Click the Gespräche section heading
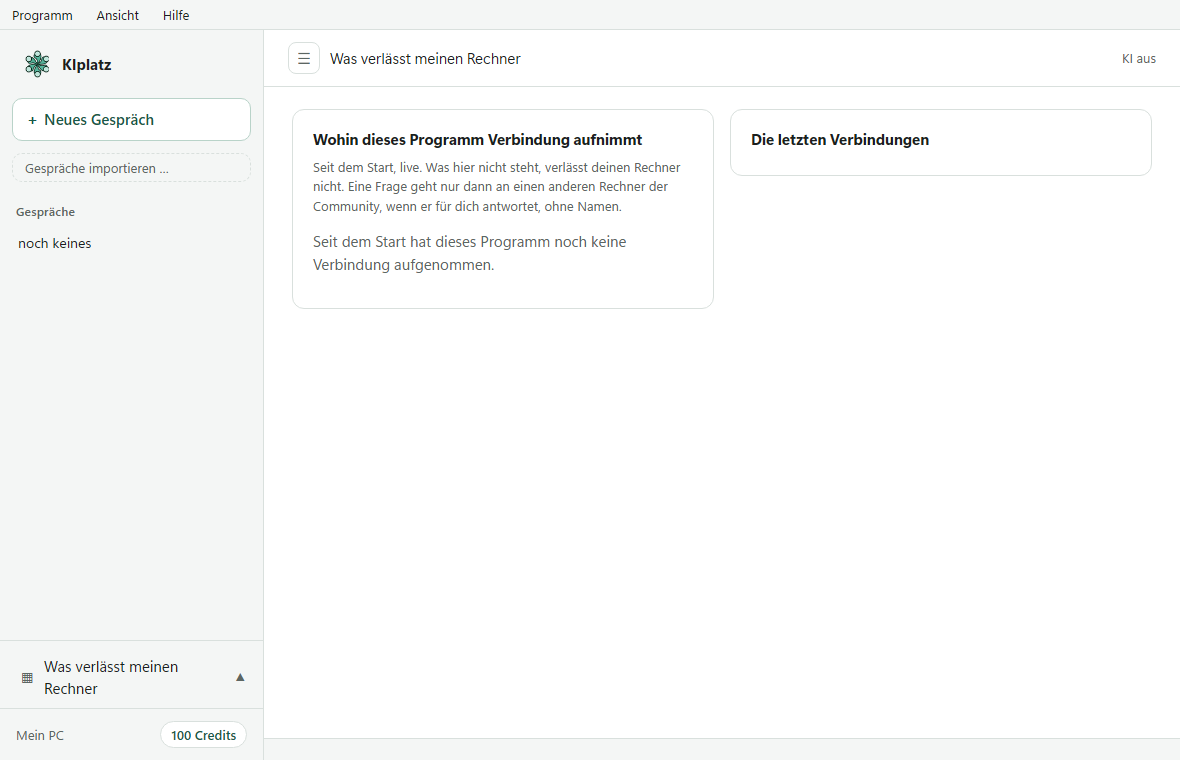Image resolution: width=1180 pixels, height=760 pixels. point(45,212)
